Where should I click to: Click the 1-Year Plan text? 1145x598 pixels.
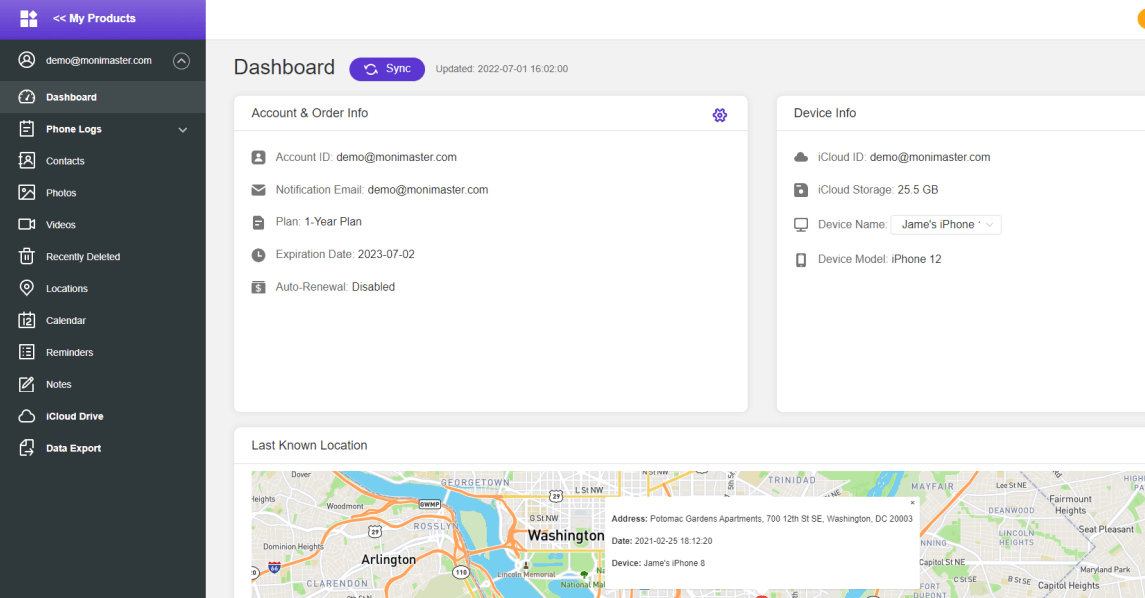[x=333, y=221]
